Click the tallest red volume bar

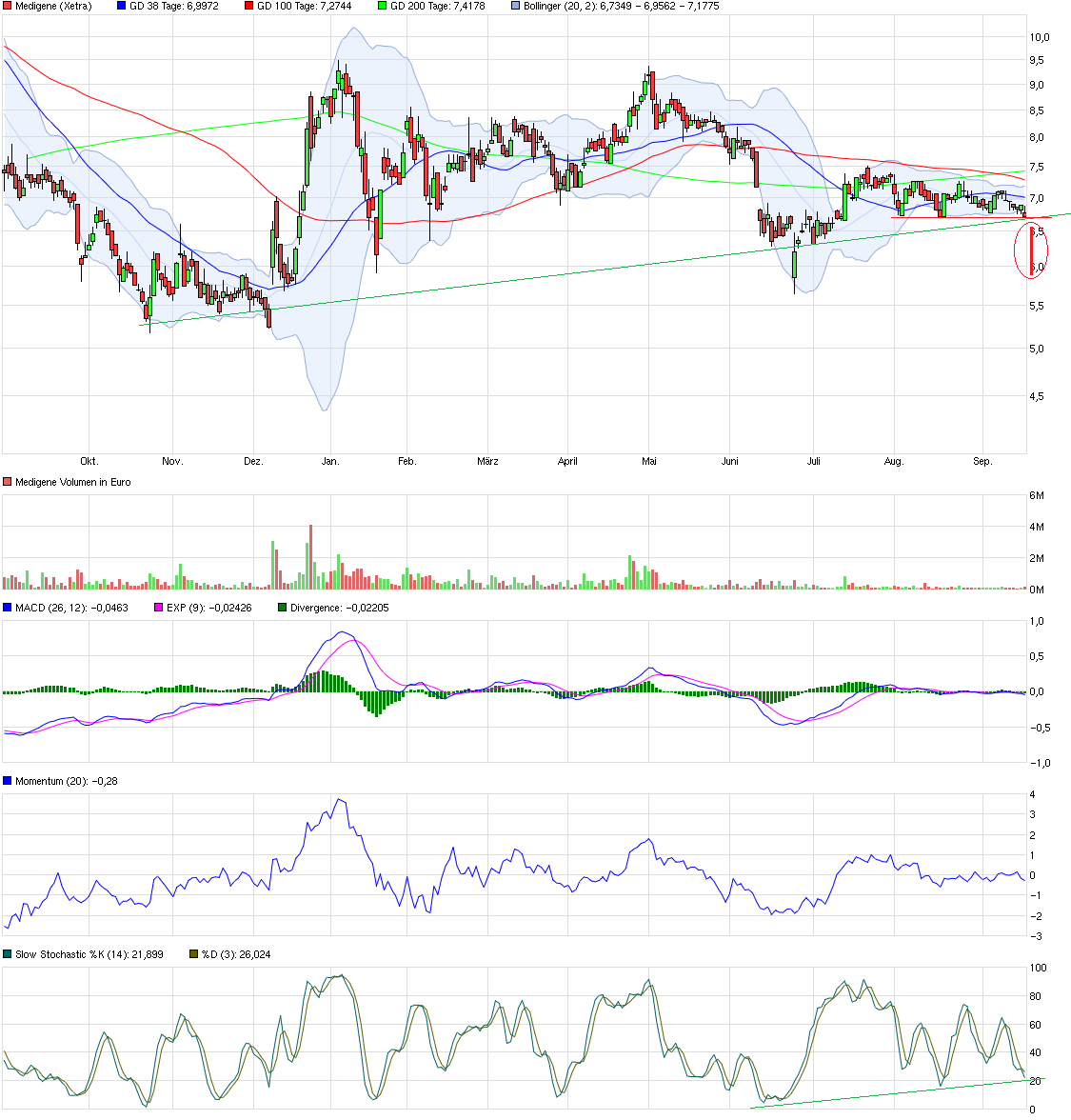310,557
